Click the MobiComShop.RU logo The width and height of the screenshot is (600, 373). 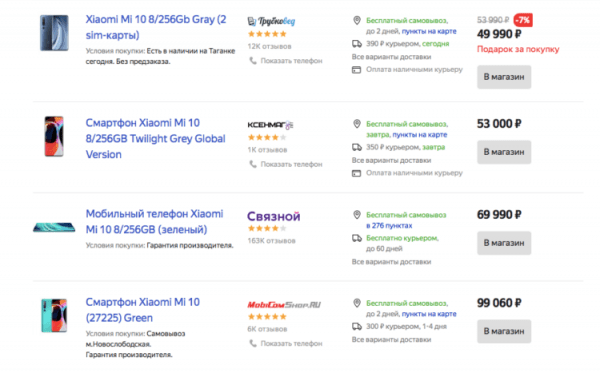click(284, 305)
